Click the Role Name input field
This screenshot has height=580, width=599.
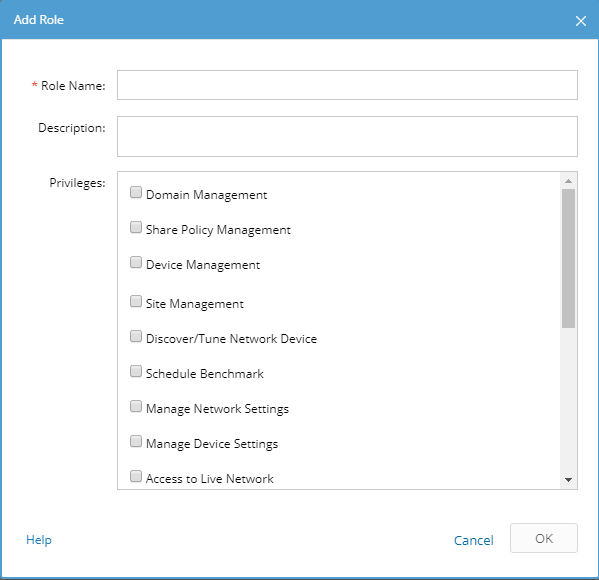(x=347, y=85)
